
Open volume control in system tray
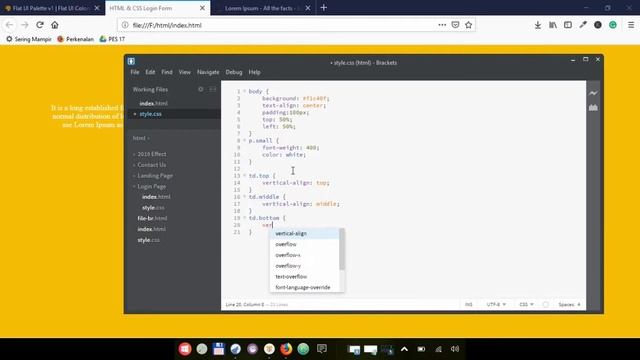(x=455, y=349)
